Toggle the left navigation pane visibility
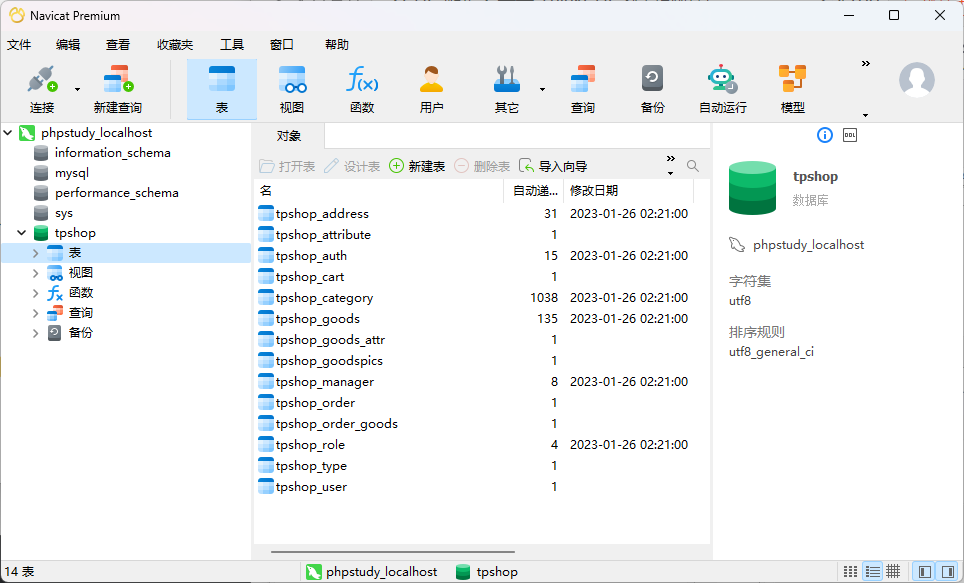The width and height of the screenshot is (964, 583). click(924, 571)
